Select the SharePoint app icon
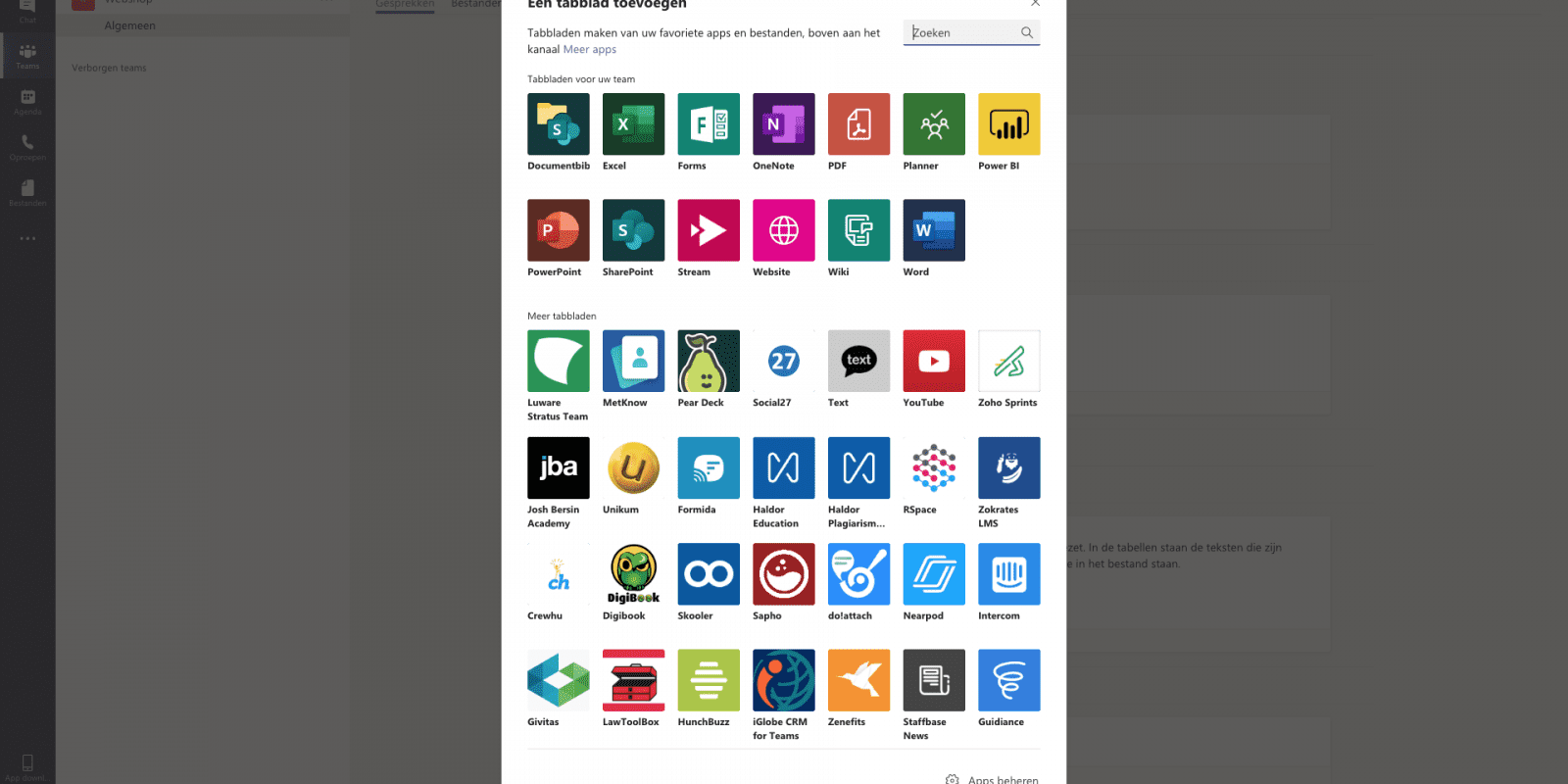This screenshot has height=784, width=1568. pos(633,230)
